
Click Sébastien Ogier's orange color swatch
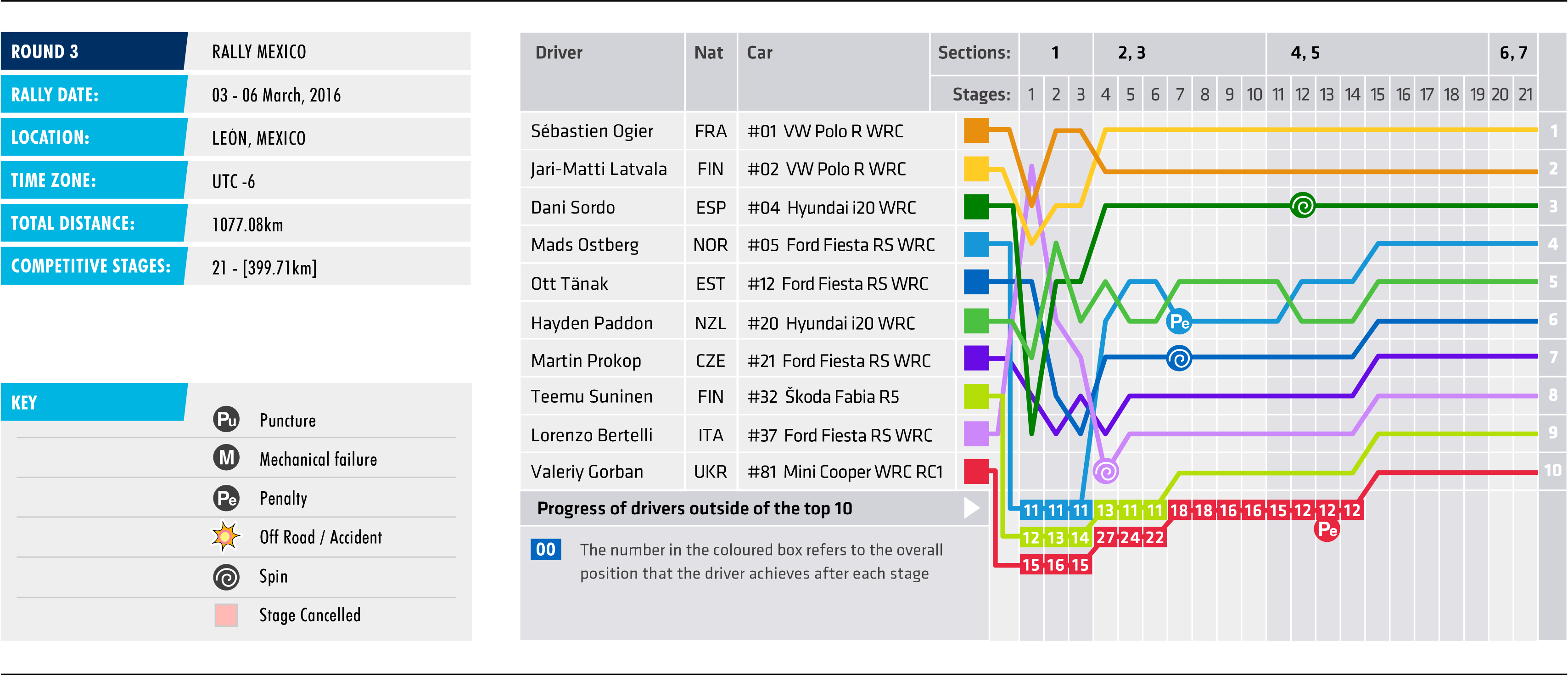(x=976, y=131)
